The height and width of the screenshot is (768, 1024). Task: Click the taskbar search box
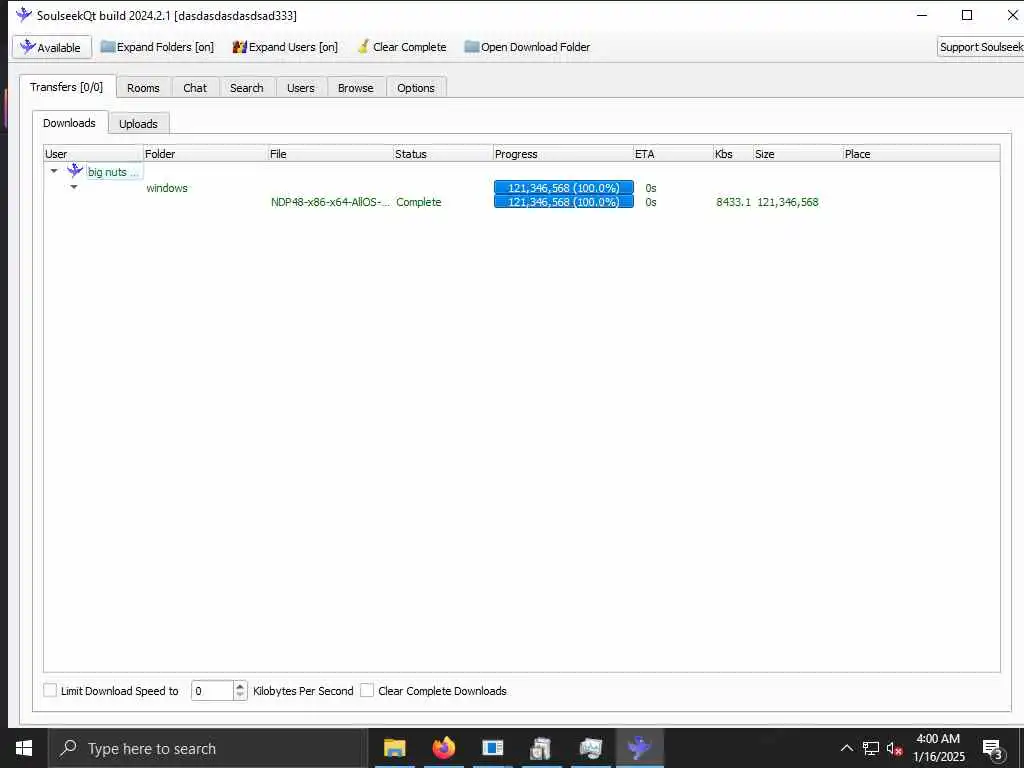[208, 748]
